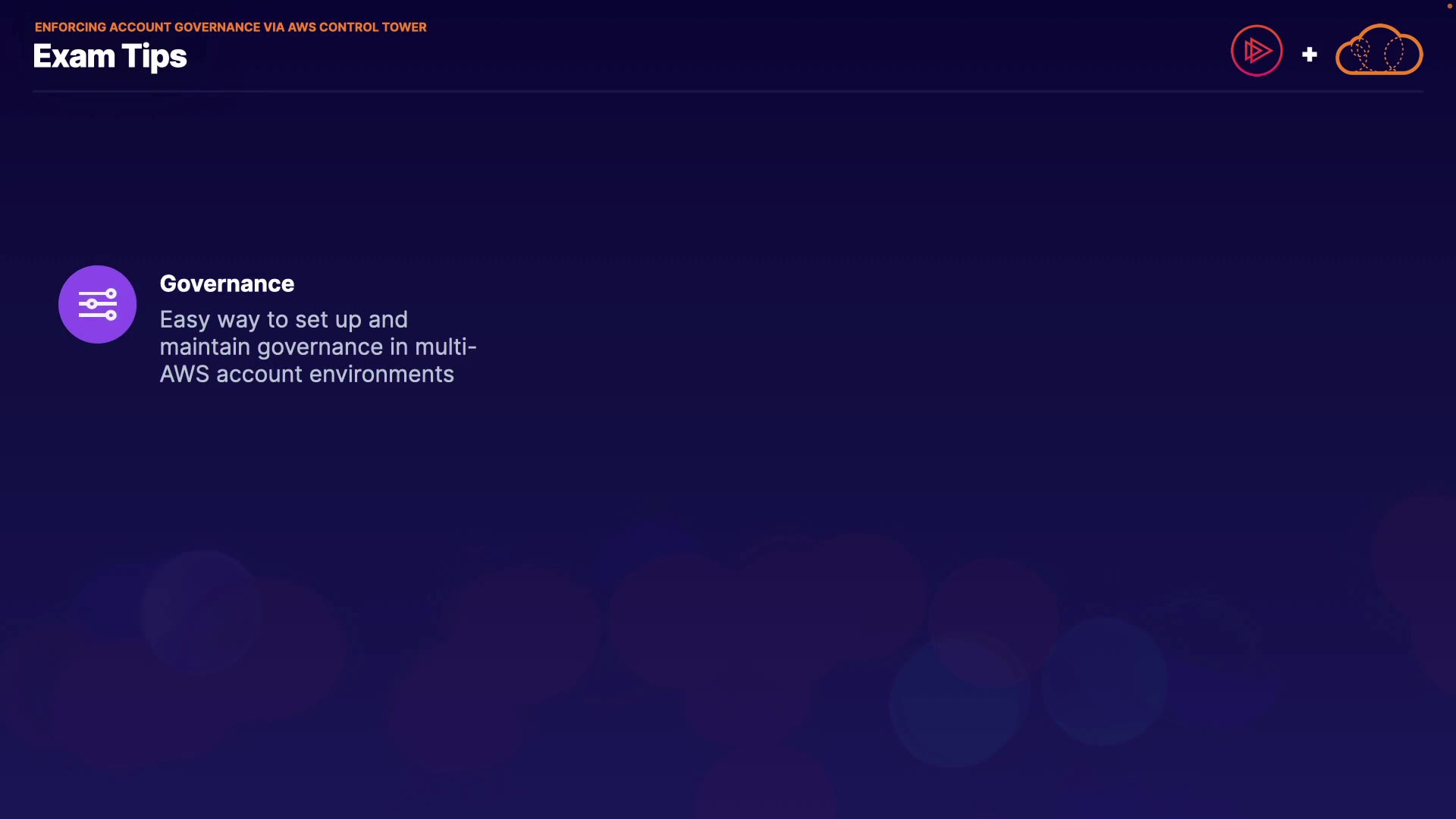Click 'ENFORCING ACCOUNT GOVERNANCE' in orange subtitle

coord(147,27)
